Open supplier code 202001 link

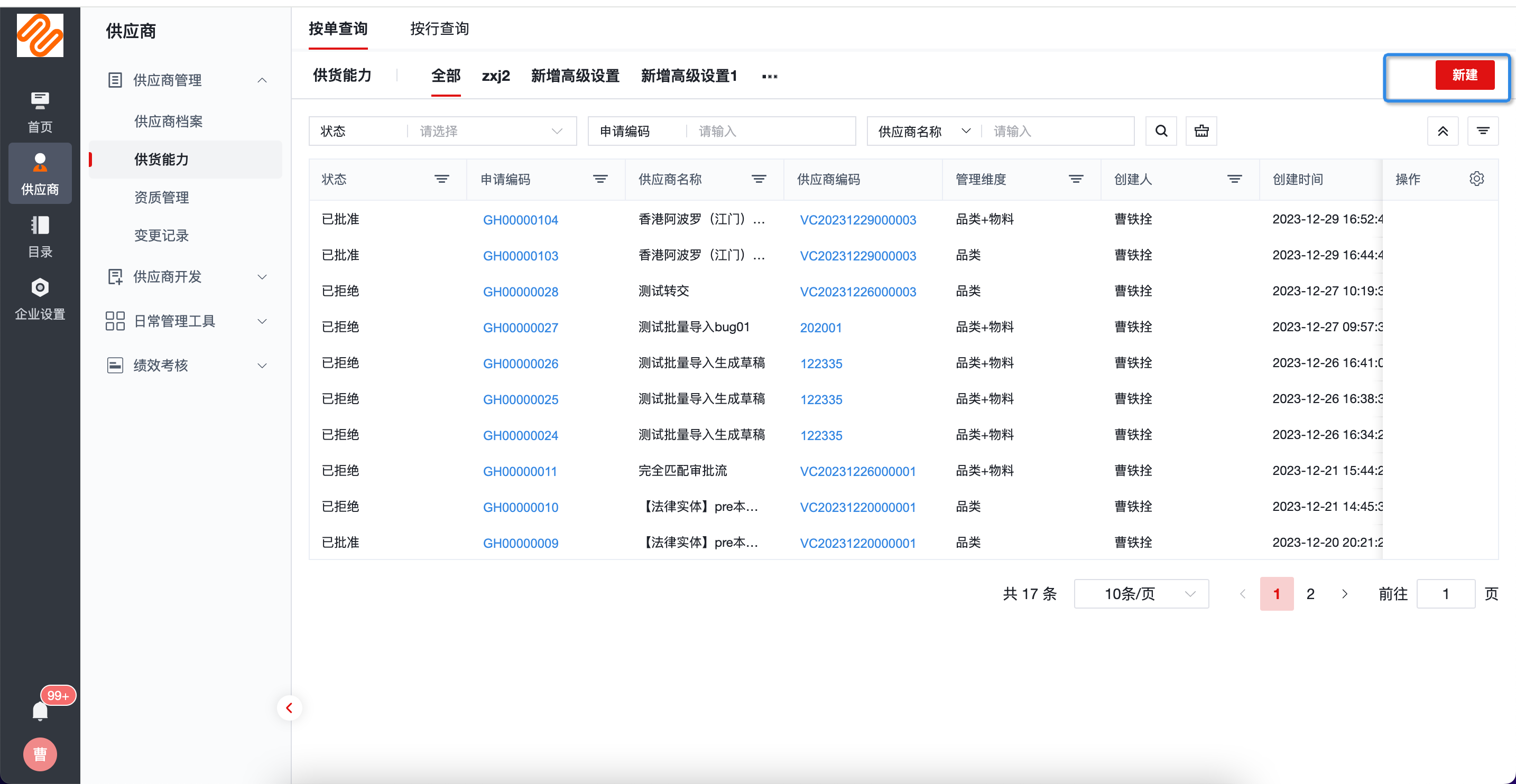[820, 328]
